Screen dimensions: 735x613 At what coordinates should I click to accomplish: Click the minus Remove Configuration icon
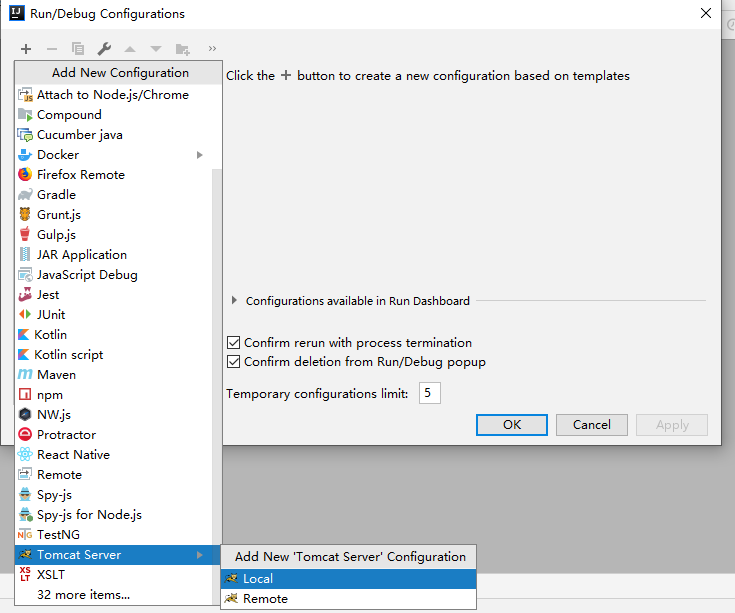tap(52, 49)
